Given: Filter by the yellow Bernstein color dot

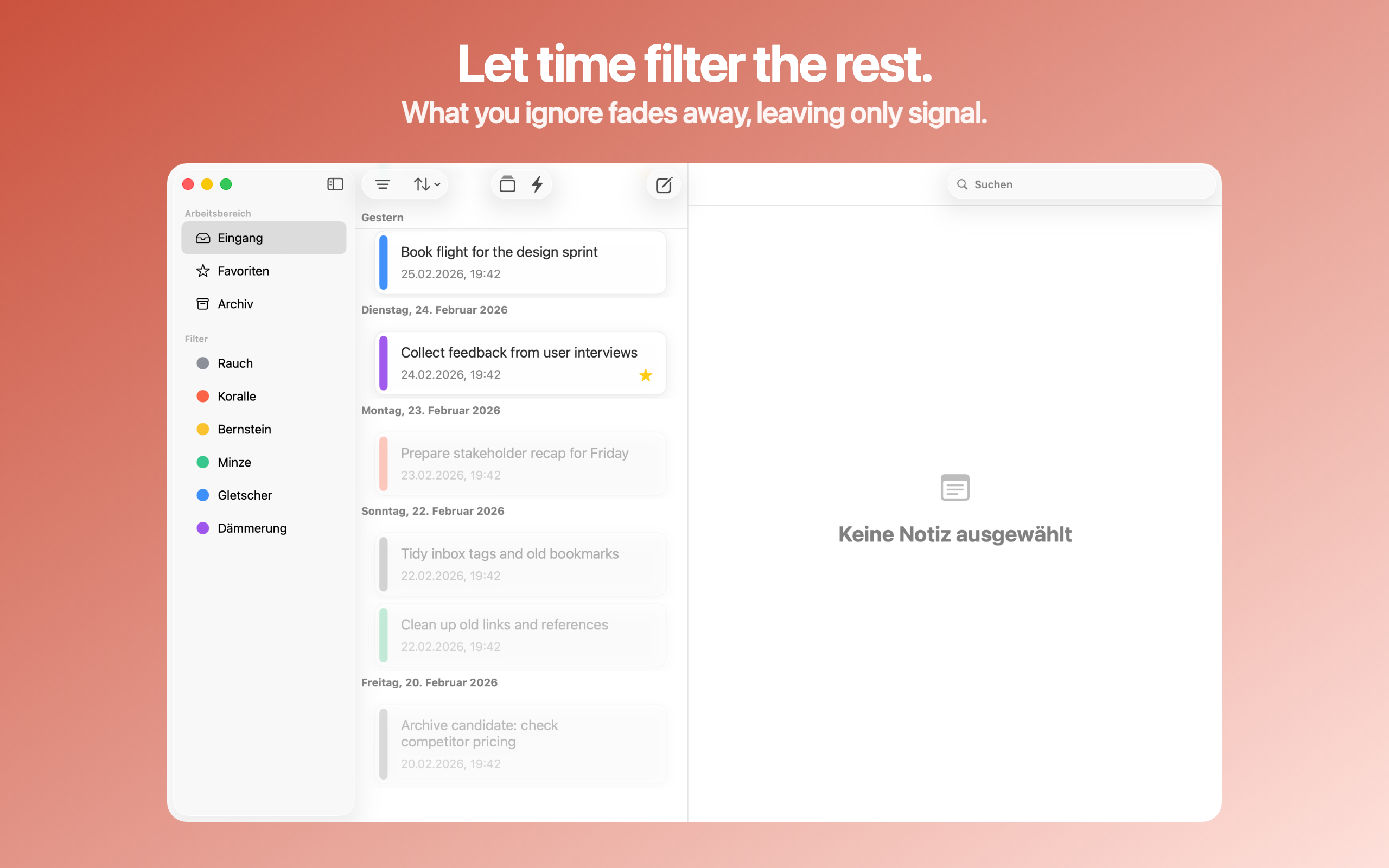Looking at the screenshot, I should (202, 430).
